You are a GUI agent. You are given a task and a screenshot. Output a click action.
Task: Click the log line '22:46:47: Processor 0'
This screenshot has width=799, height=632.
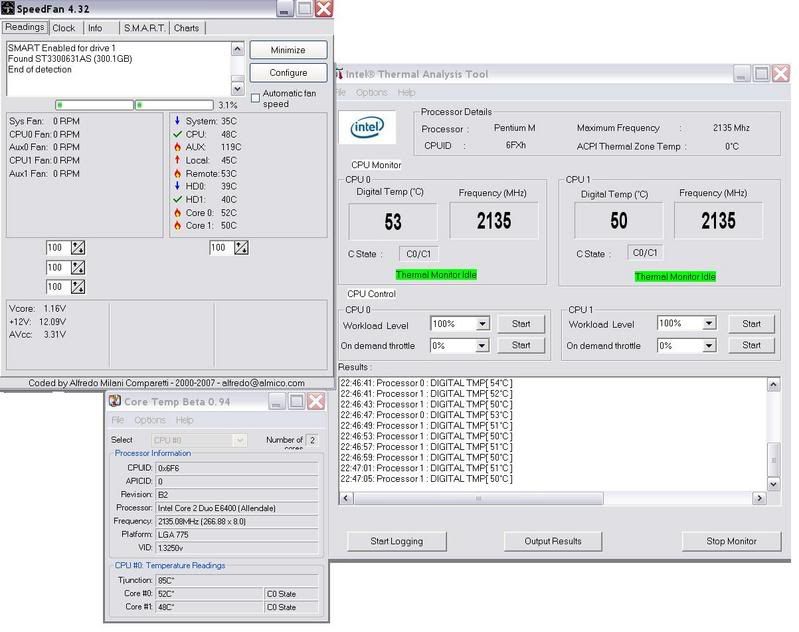[426, 415]
